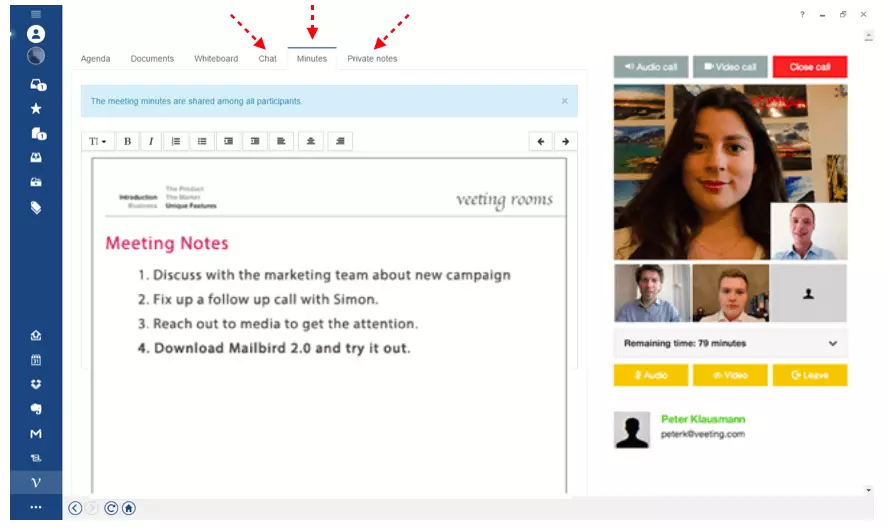Switch to the Documents tab
The width and height of the screenshot is (887, 529).
point(152,59)
